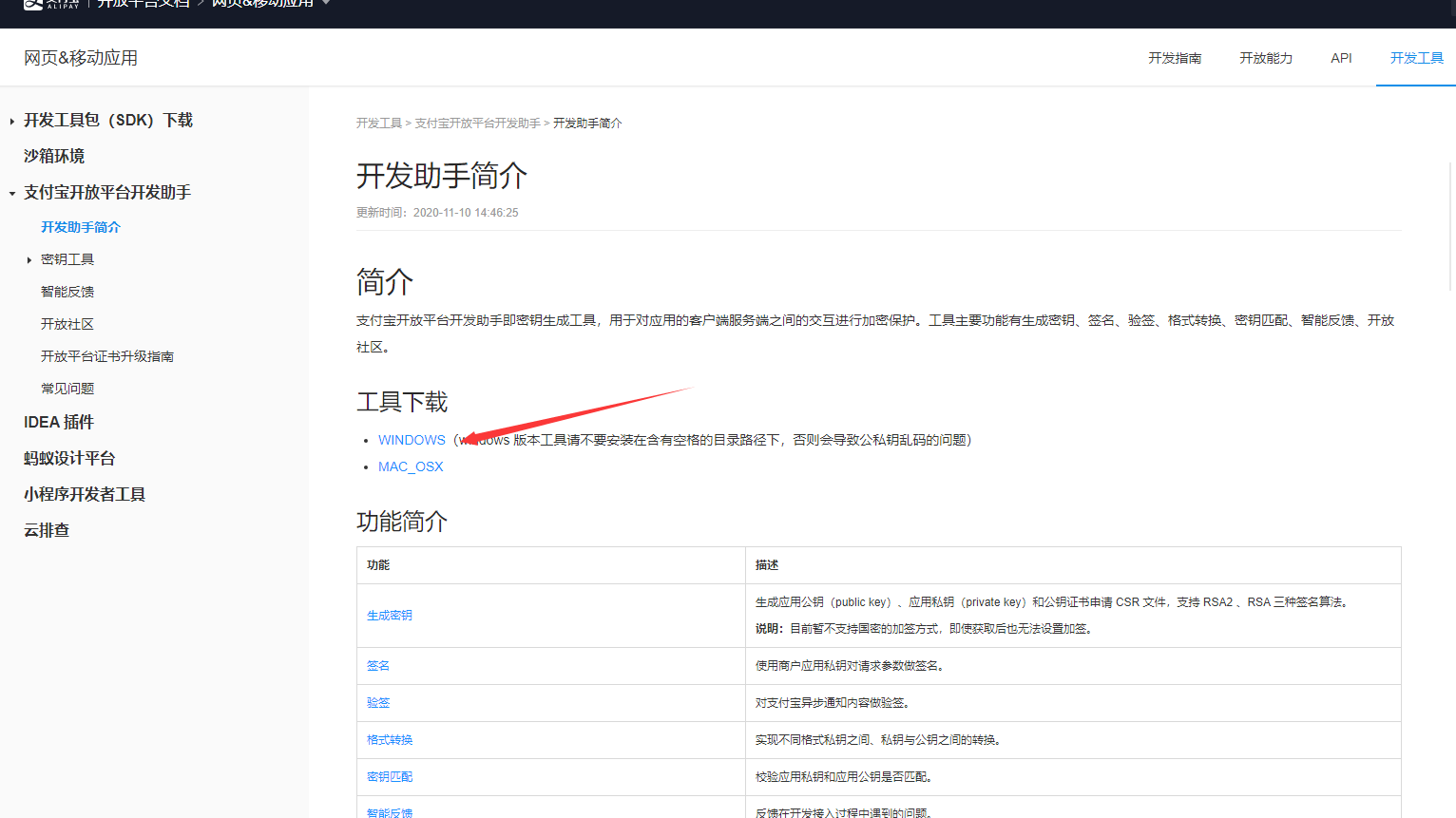Click the 功能简介 section heading
This screenshot has height=818, width=1456.
(x=402, y=522)
